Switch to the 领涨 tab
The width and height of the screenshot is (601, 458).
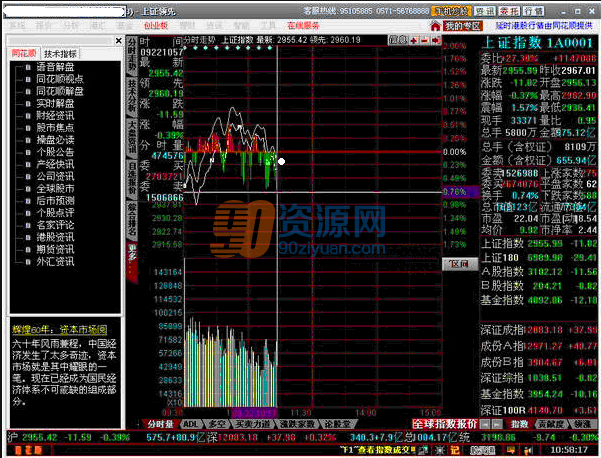(x=582, y=424)
